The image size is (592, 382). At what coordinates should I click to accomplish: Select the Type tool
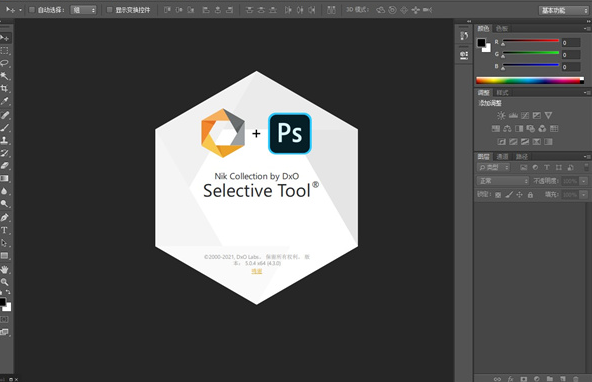[5, 230]
